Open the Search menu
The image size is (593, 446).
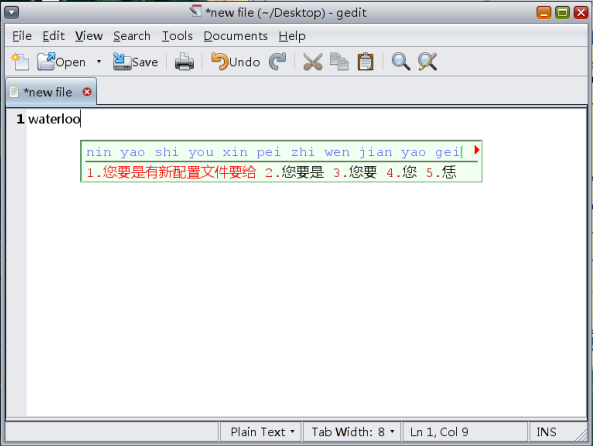(x=132, y=36)
